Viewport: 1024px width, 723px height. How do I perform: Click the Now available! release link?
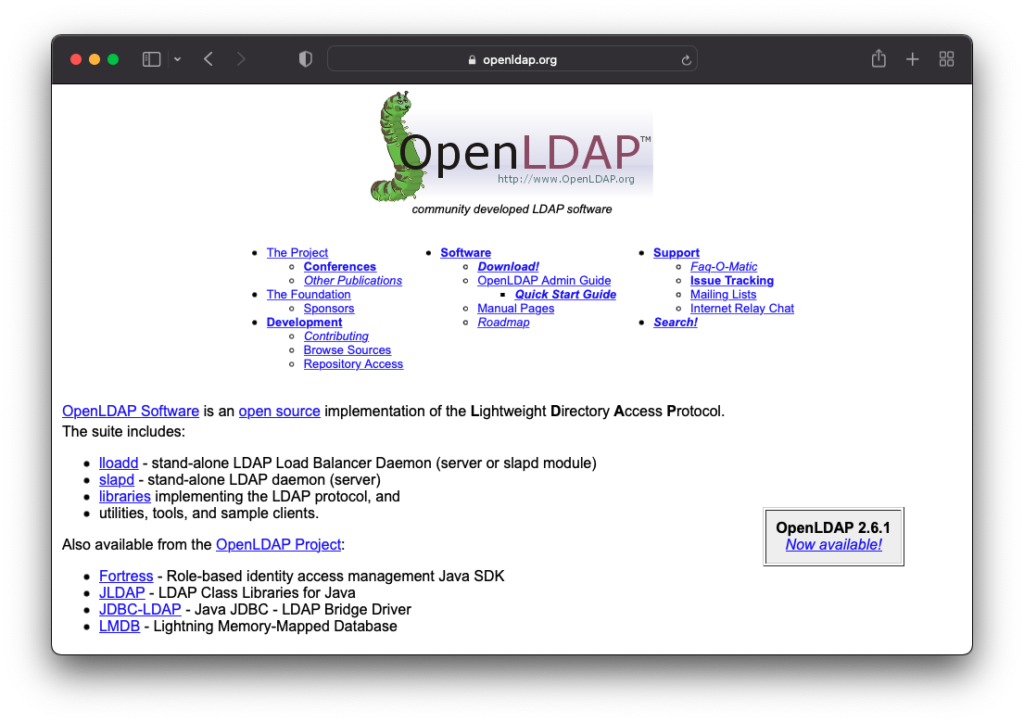(833, 545)
